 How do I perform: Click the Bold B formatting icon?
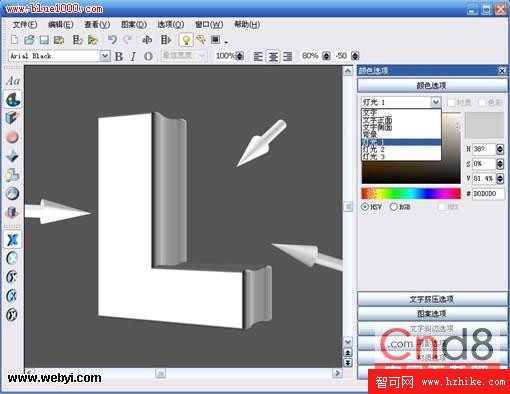(119, 56)
